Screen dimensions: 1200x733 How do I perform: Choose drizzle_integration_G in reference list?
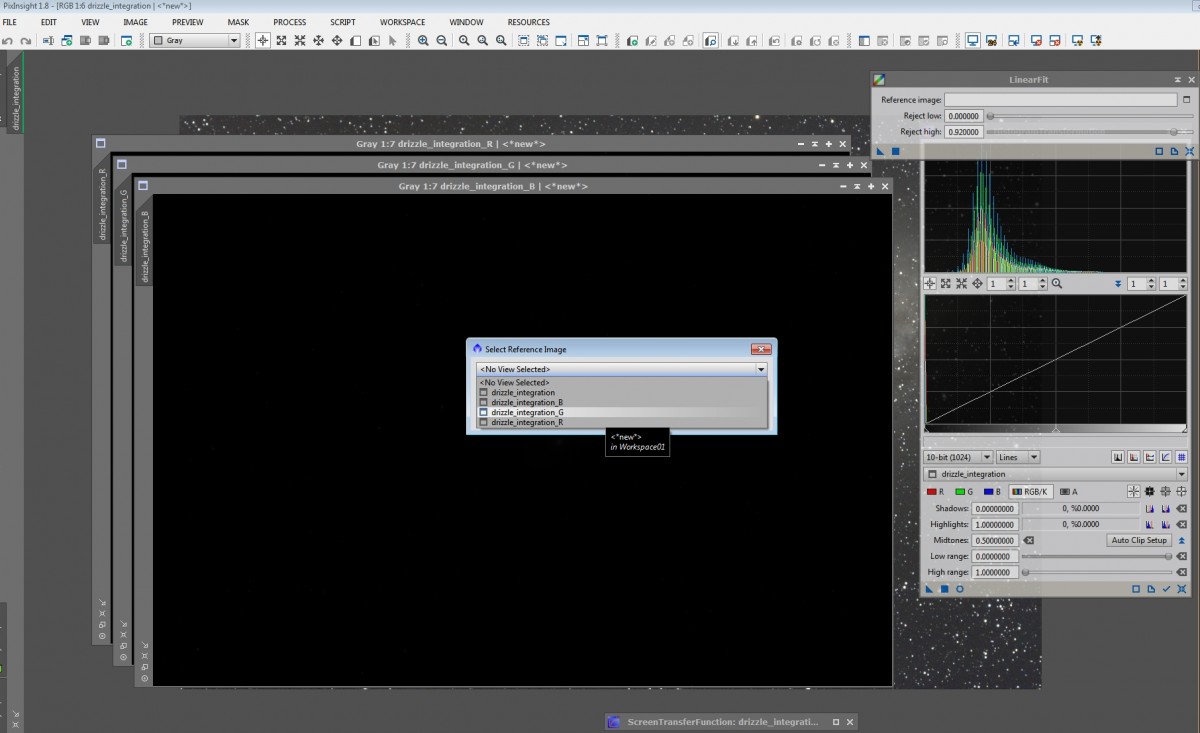pos(622,412)
